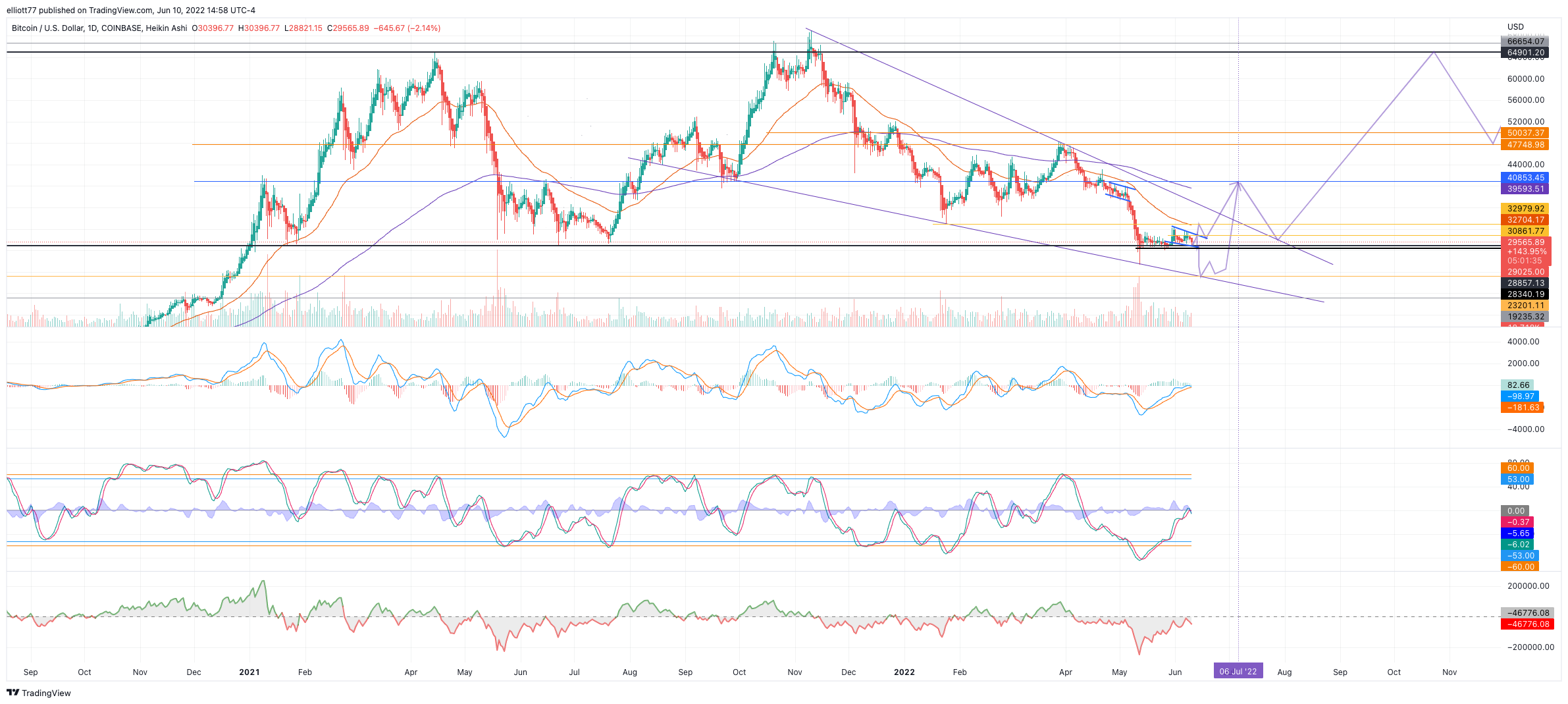
Task: Click the 52000.00 price scale value
Action: tap(1526, 122)
